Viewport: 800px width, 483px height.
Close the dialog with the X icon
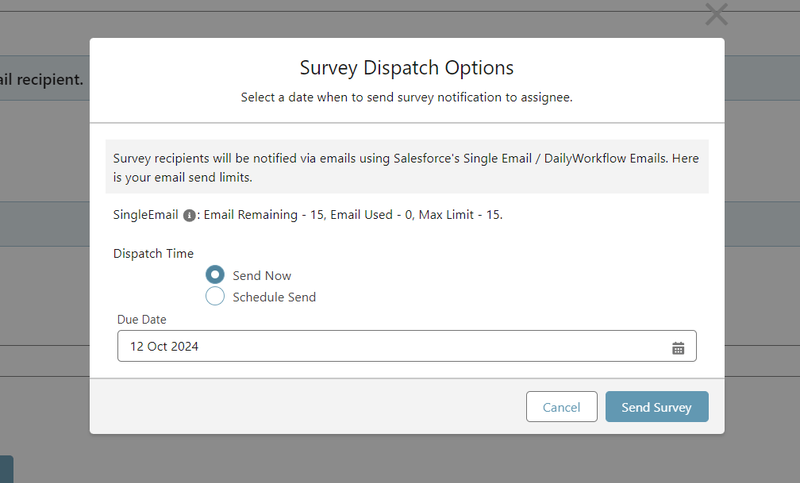coord(716,14)
